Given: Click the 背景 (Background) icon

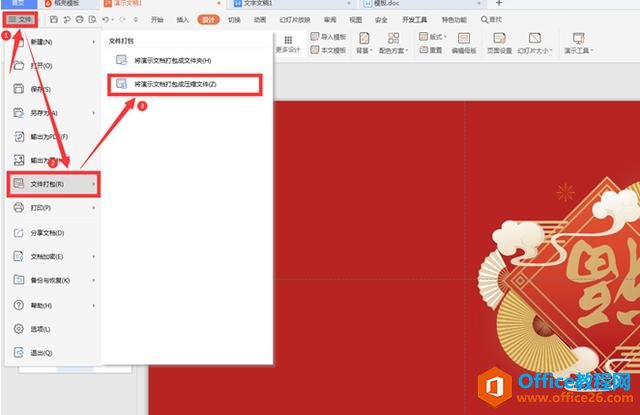Looking at the screenshot, I should (364, 38).
